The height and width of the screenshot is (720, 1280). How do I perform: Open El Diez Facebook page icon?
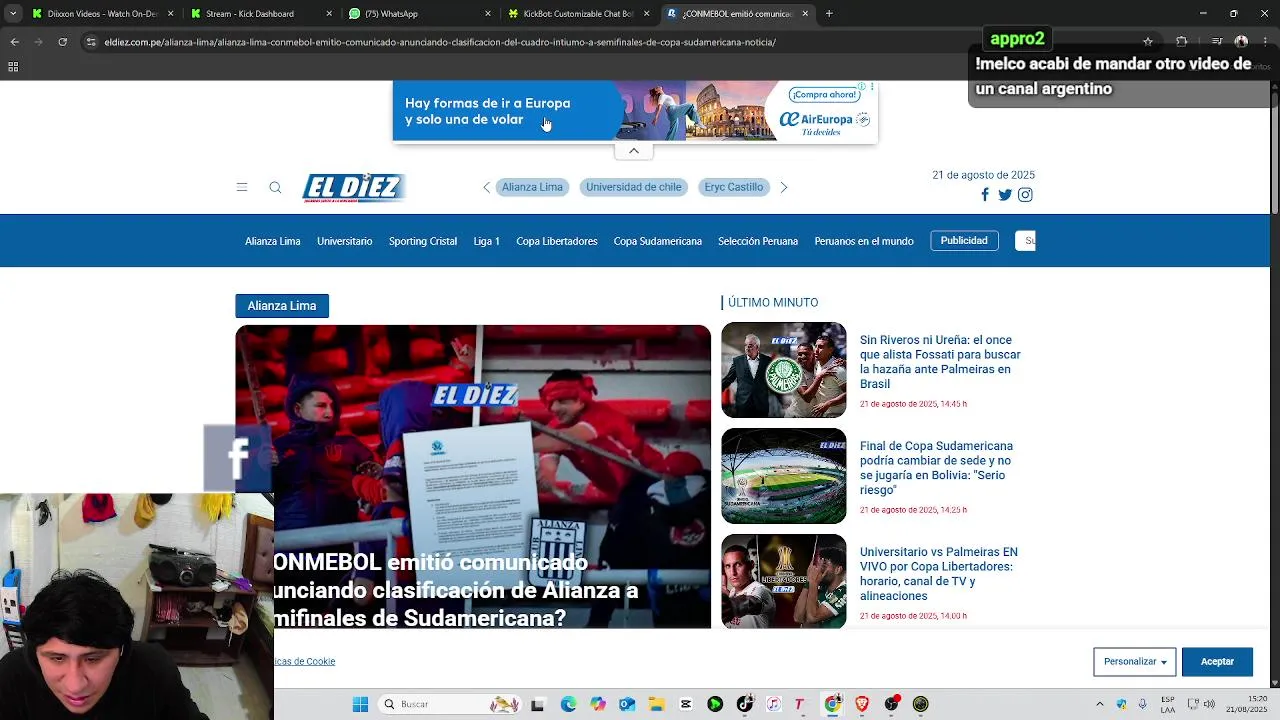tap(985, 195)
